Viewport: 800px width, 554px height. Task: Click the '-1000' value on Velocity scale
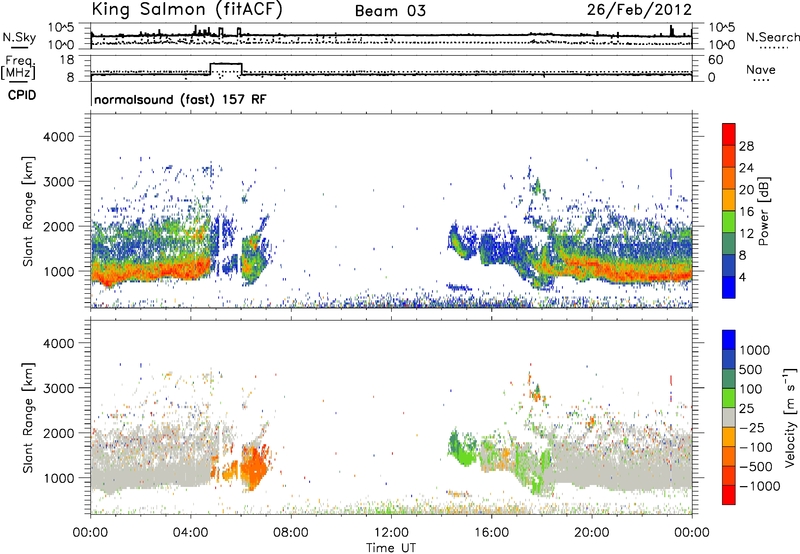coord(760,486)
